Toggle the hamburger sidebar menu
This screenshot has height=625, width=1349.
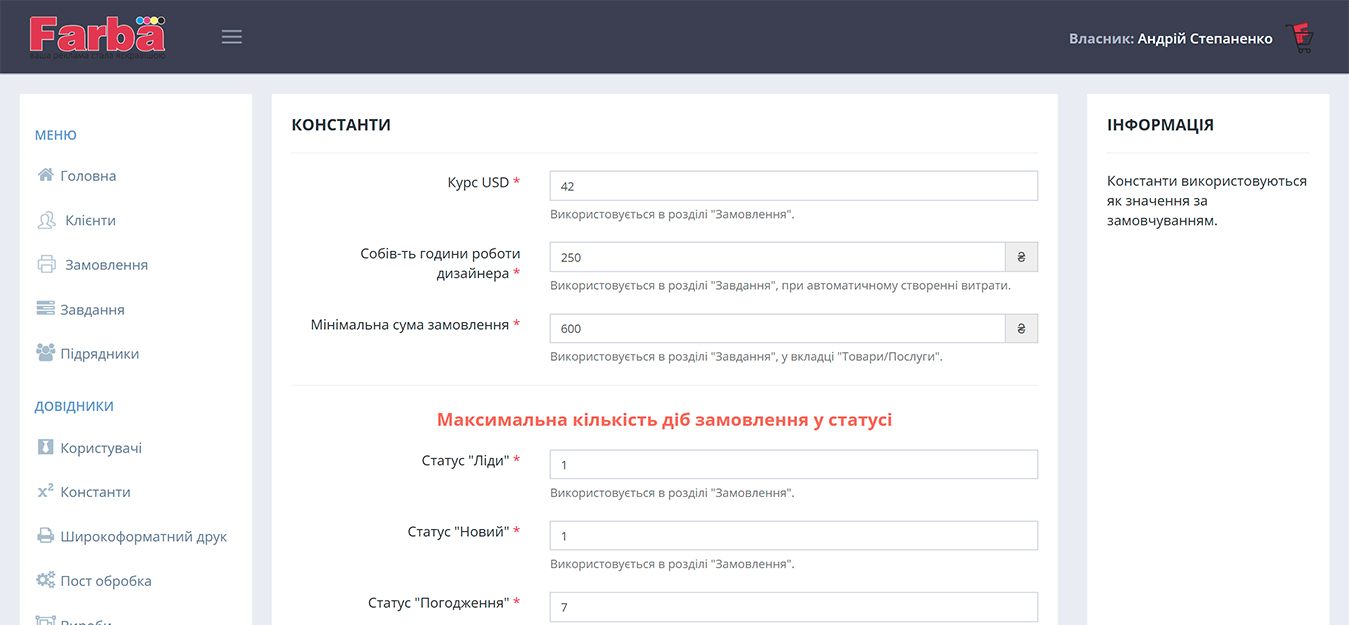coord(232,37)
